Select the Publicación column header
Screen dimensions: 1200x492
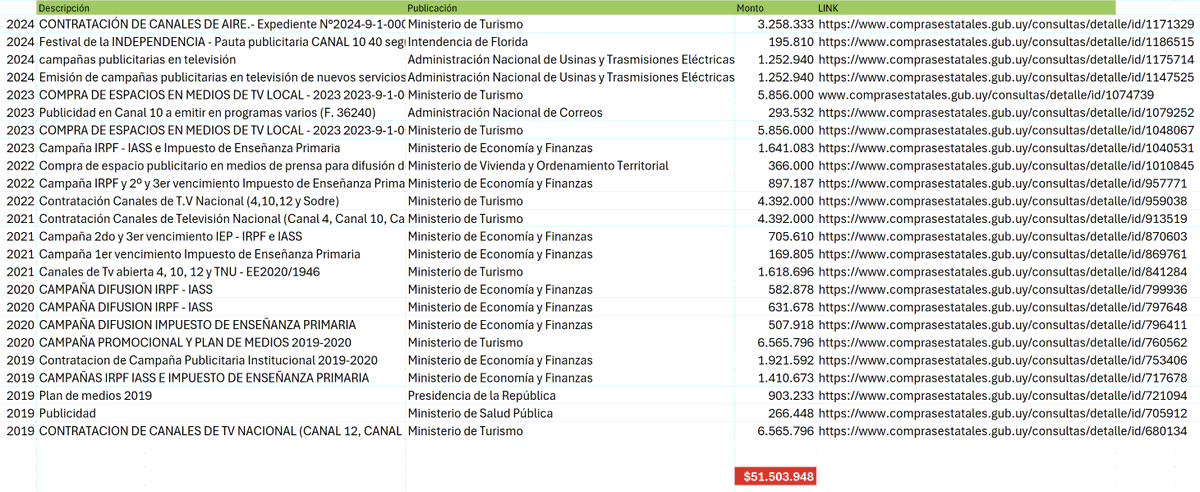click(x=570, y=7)
